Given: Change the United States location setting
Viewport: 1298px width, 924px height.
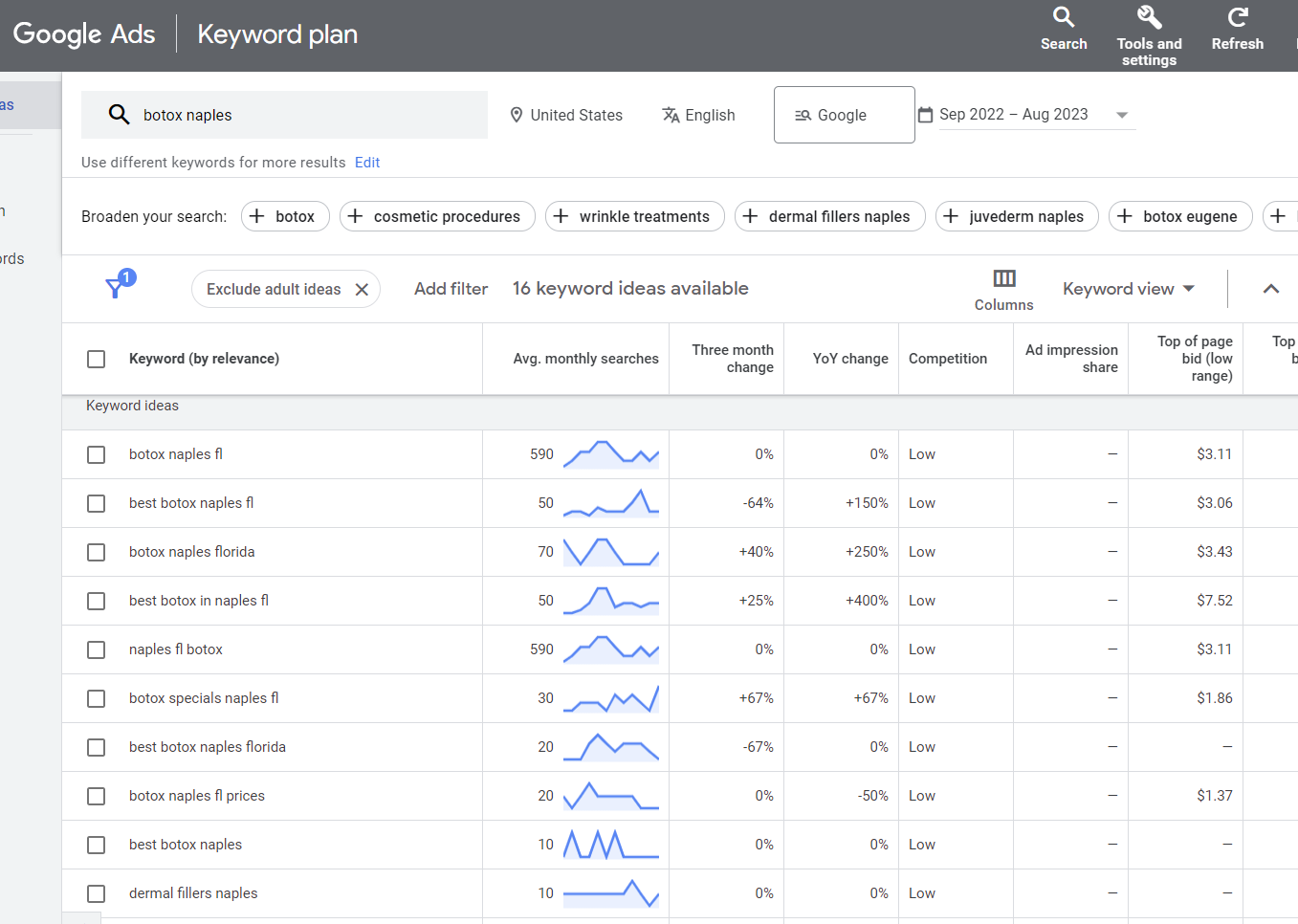Looking at the screenshot, I should tap(566, 115).
